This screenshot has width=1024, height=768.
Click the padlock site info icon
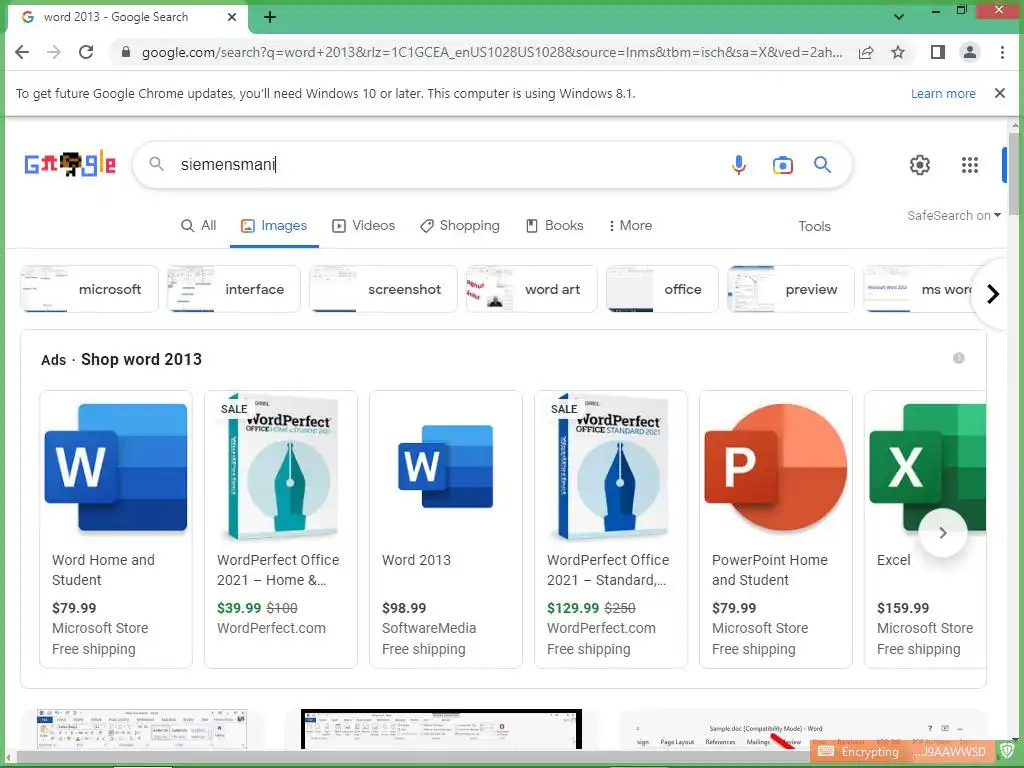126,52
